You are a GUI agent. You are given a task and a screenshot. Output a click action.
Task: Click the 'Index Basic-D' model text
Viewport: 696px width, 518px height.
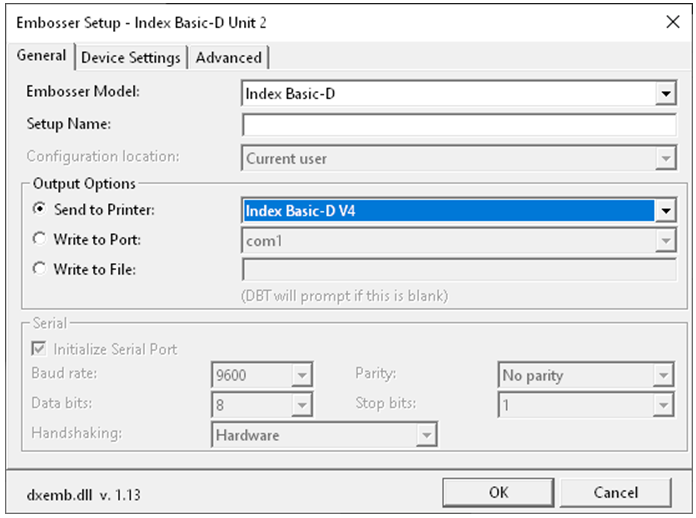tap(290, 94)
